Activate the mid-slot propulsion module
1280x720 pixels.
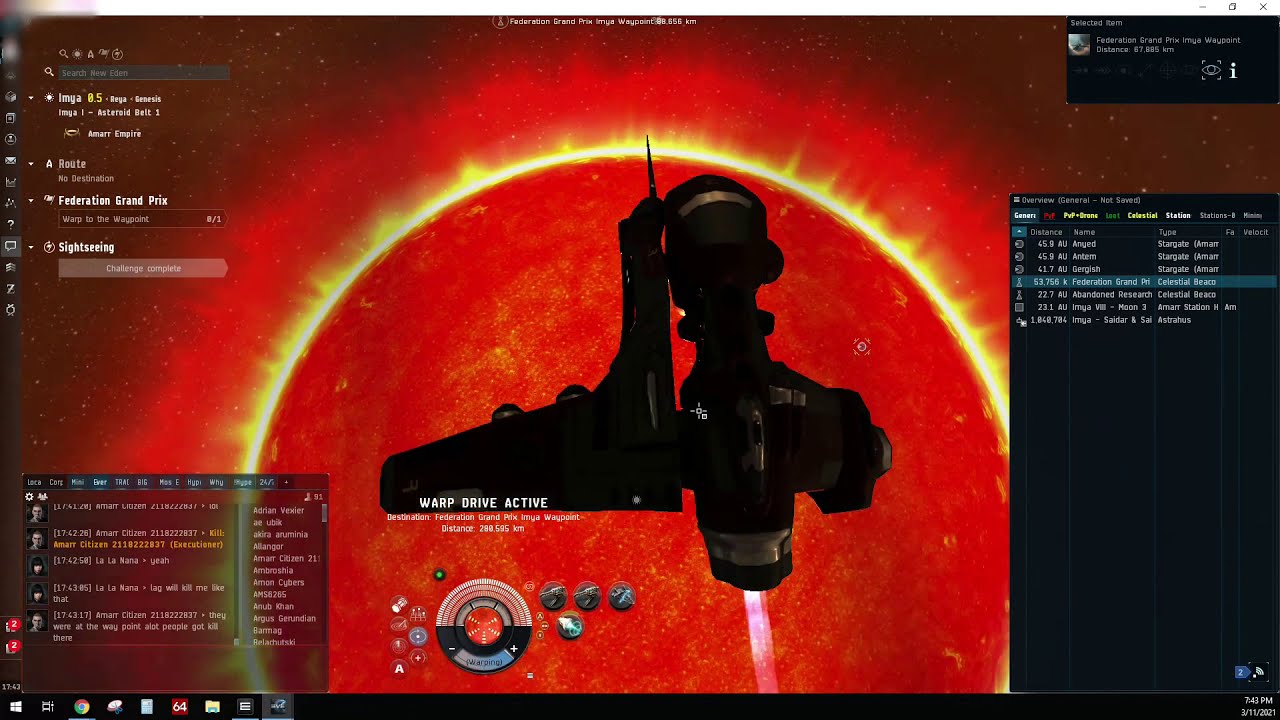click(570, 627)
